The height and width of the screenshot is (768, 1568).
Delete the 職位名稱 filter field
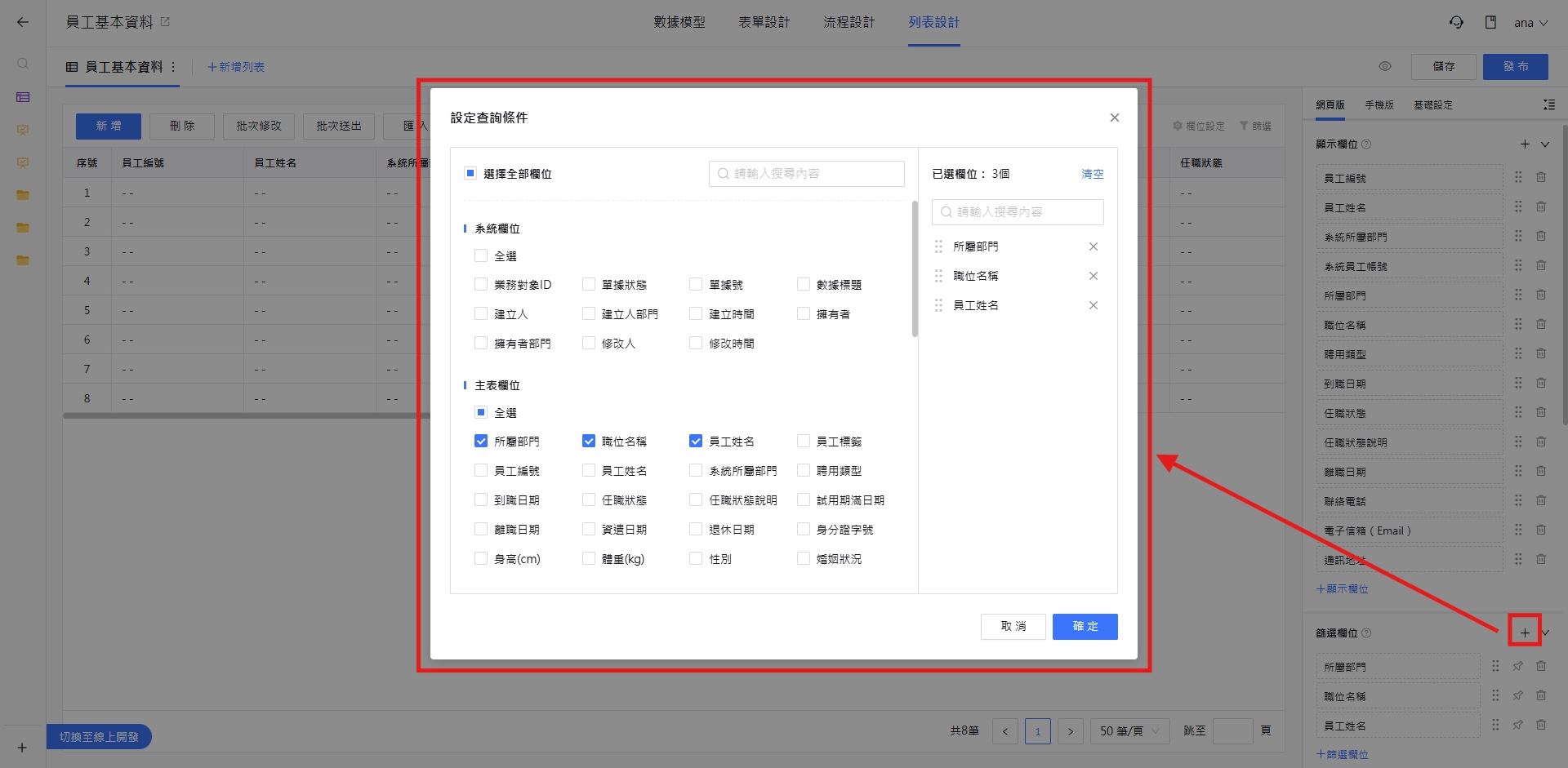coord(1541,695)
